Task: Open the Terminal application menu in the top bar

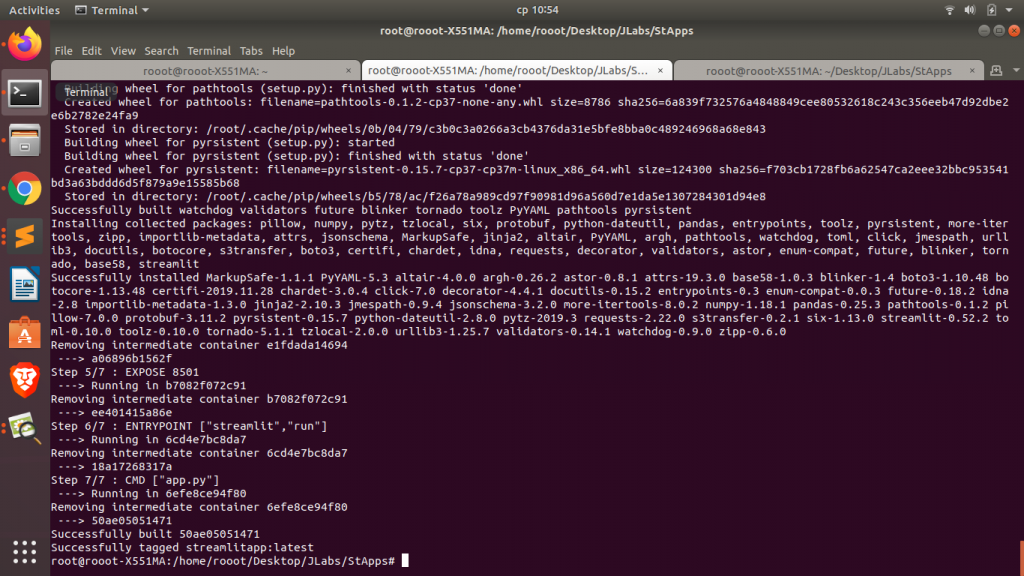Action: [x=110, y=9]
